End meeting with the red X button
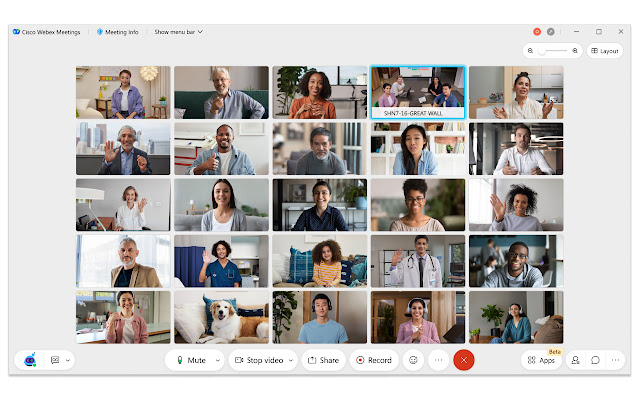Image resolution: width=640 pixels, height=400 pixels. [x=464, y=360]
